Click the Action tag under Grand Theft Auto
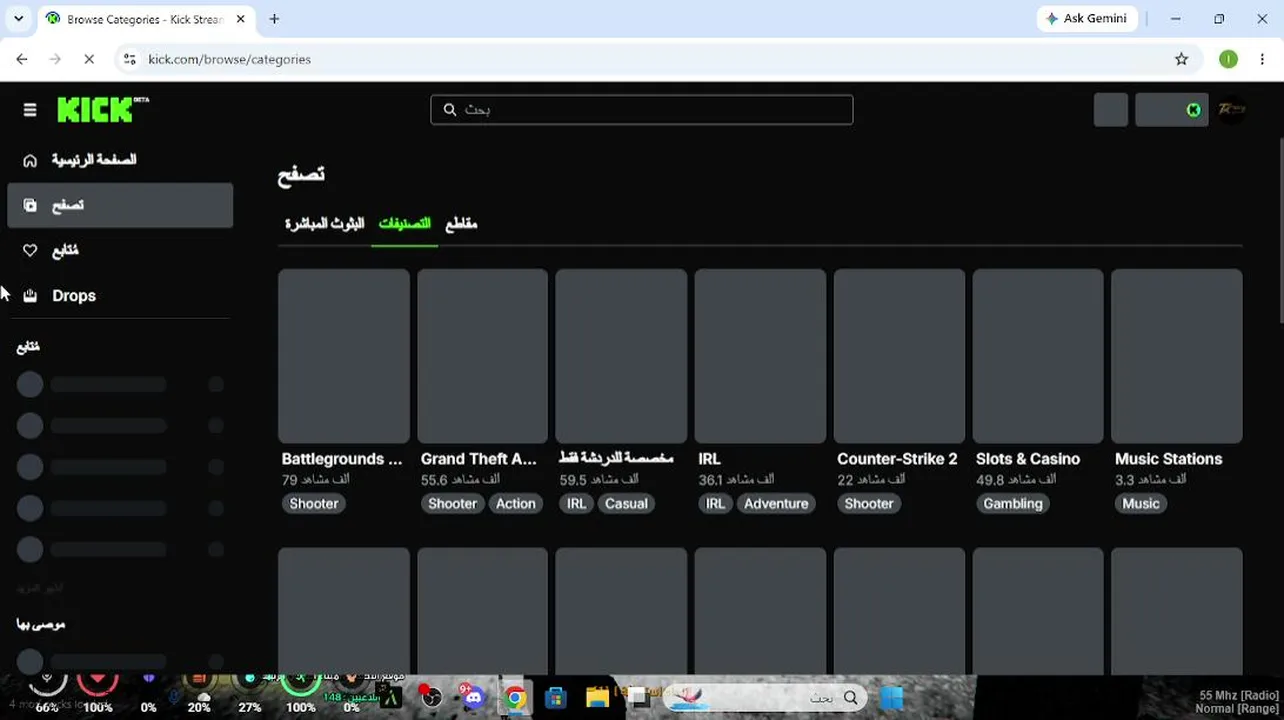The height and width of the screenshot is (720, 1284). point(516,504)
